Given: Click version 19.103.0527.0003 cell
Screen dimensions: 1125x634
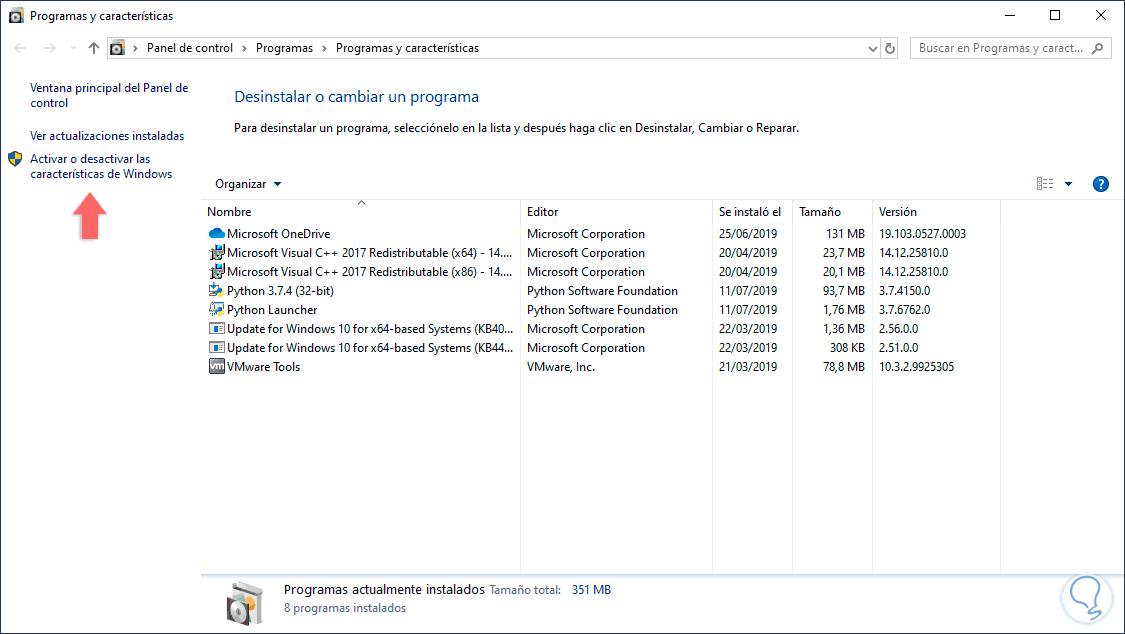Looking at the screenshot, I should click(923, 234).
